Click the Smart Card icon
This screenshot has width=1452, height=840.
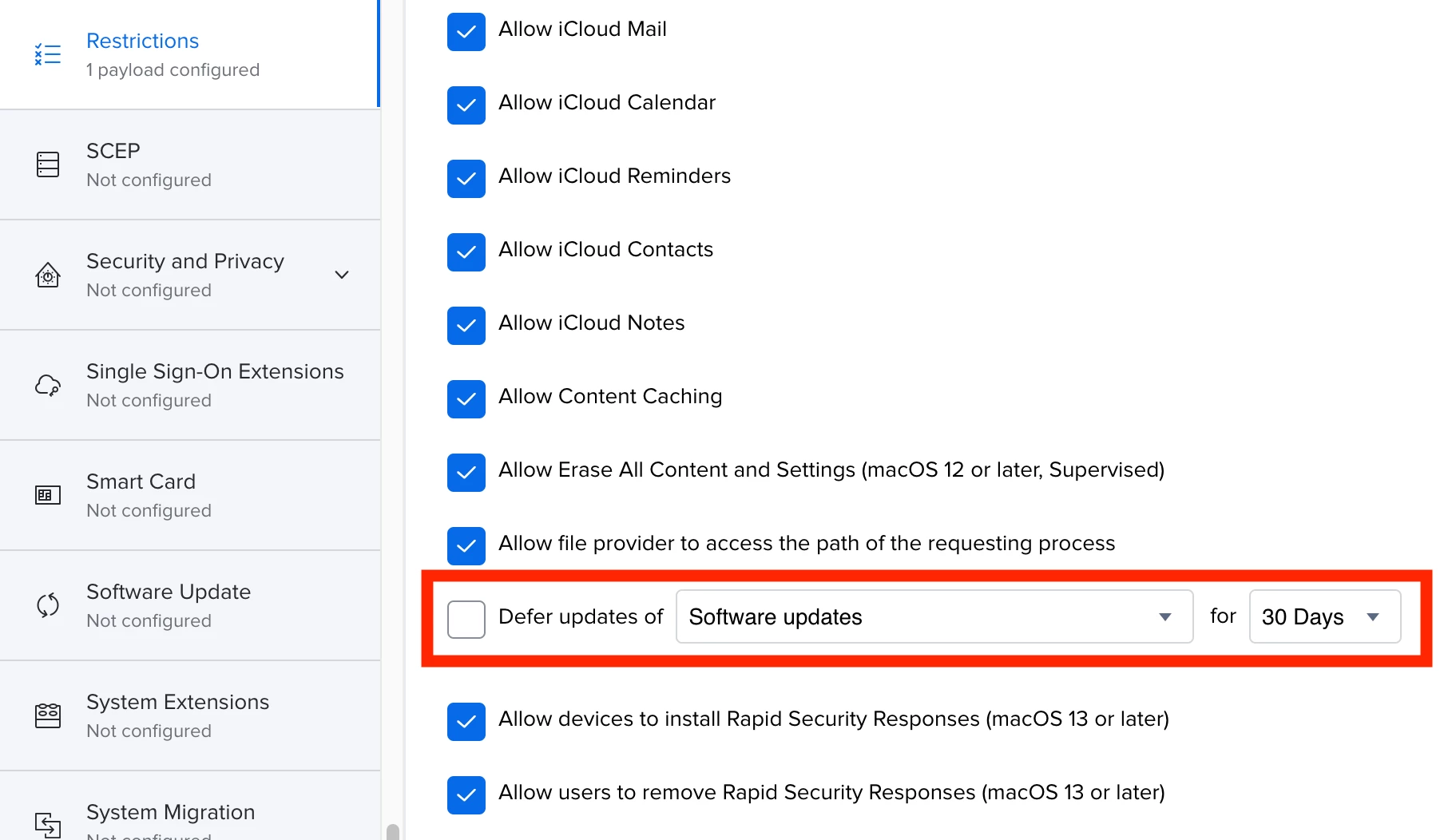(48, 495)
